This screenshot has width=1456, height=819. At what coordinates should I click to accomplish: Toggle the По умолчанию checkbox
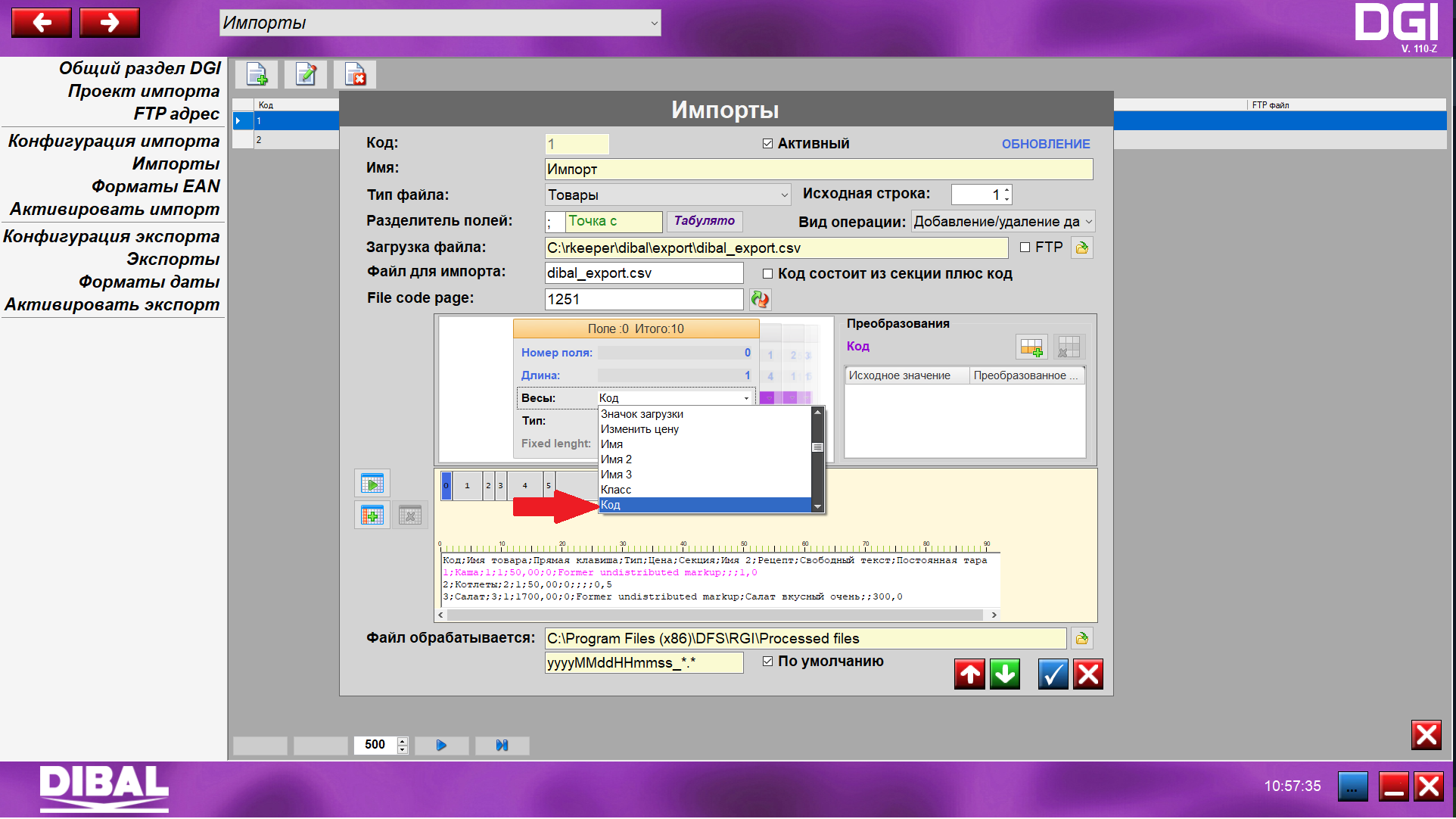(x=767, y=662)
